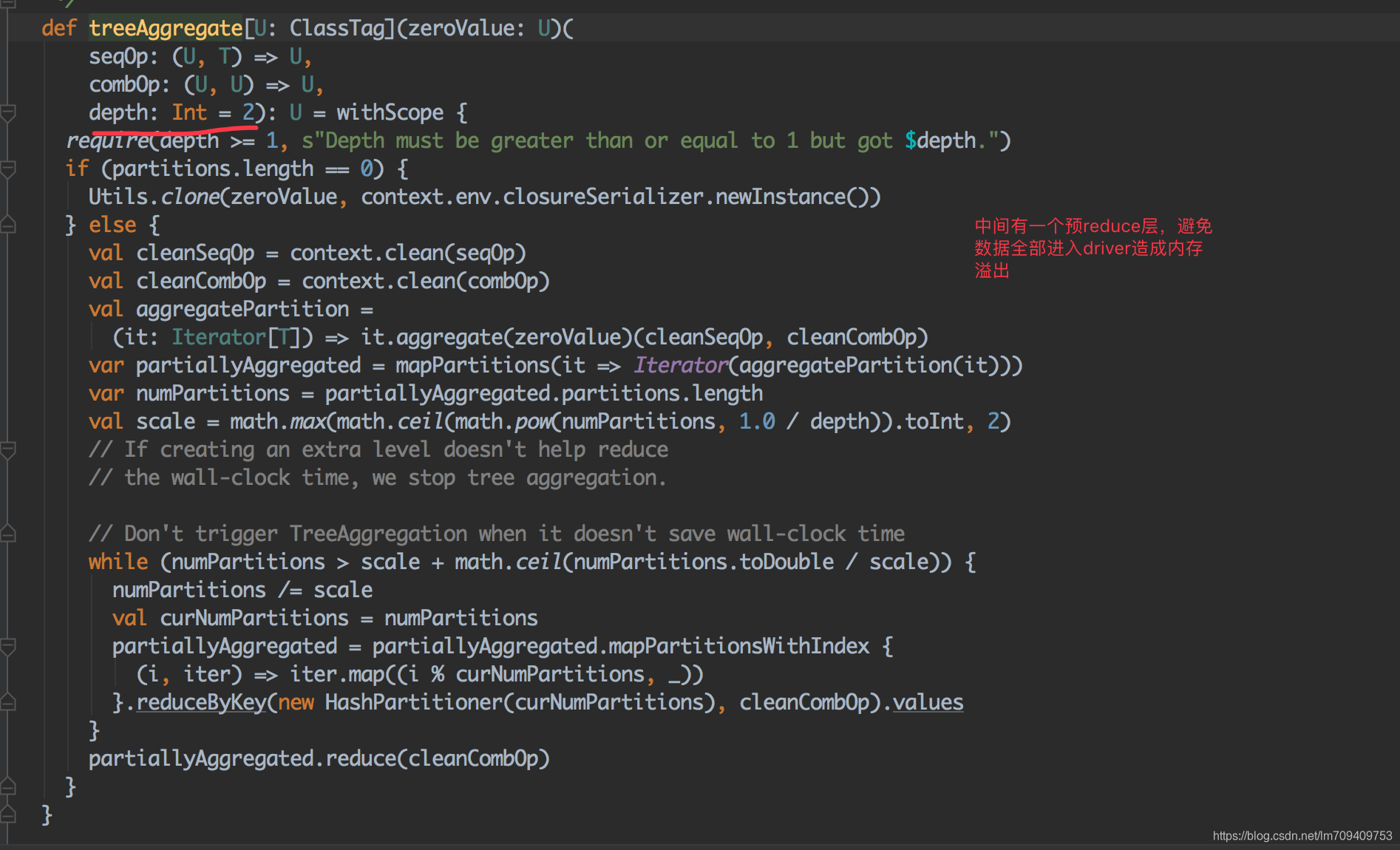Collapse fold marker beside 'depth: Int = 2' line

click(8, 113)
